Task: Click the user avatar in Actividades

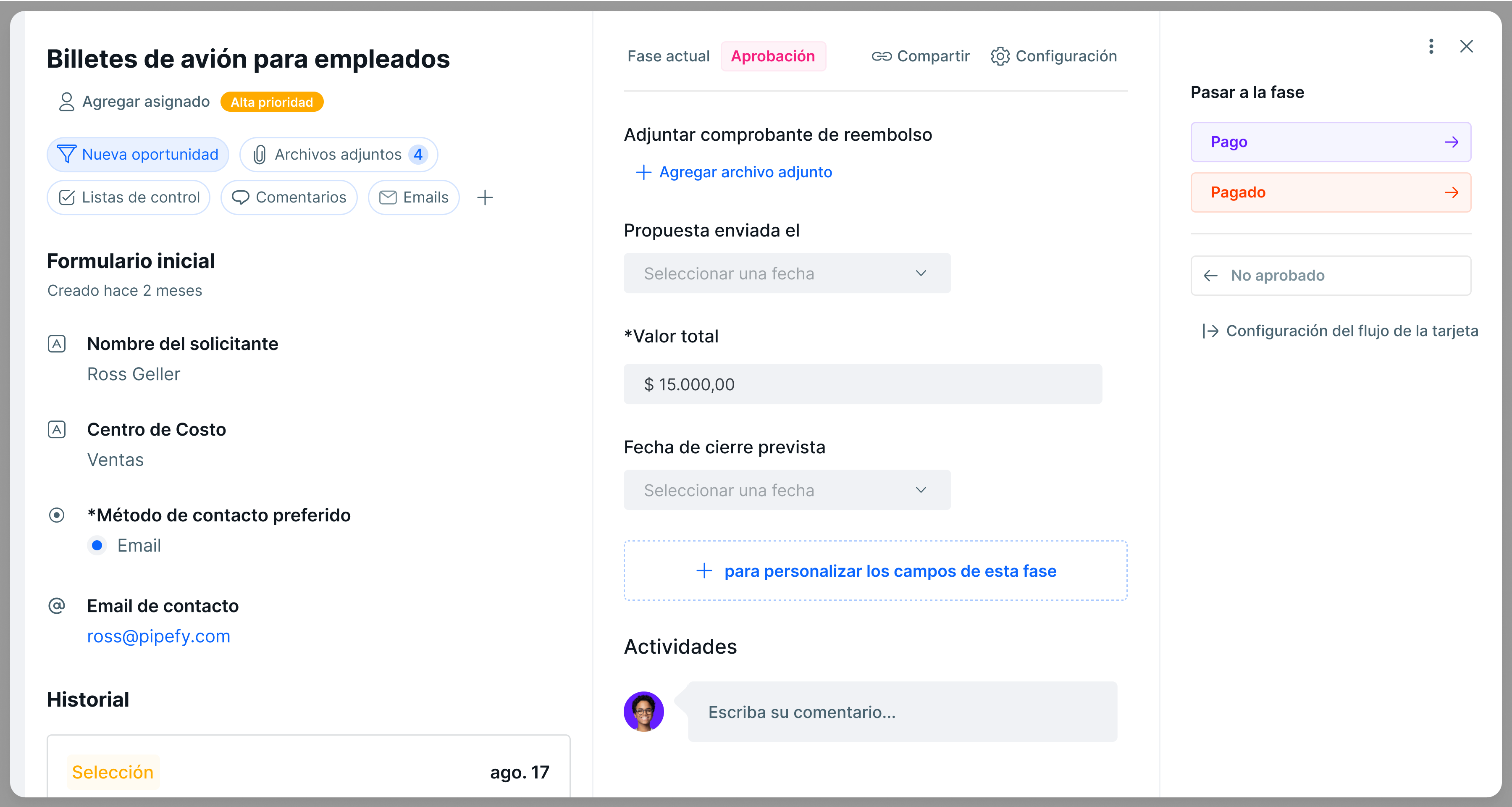Action: [643, 711]
